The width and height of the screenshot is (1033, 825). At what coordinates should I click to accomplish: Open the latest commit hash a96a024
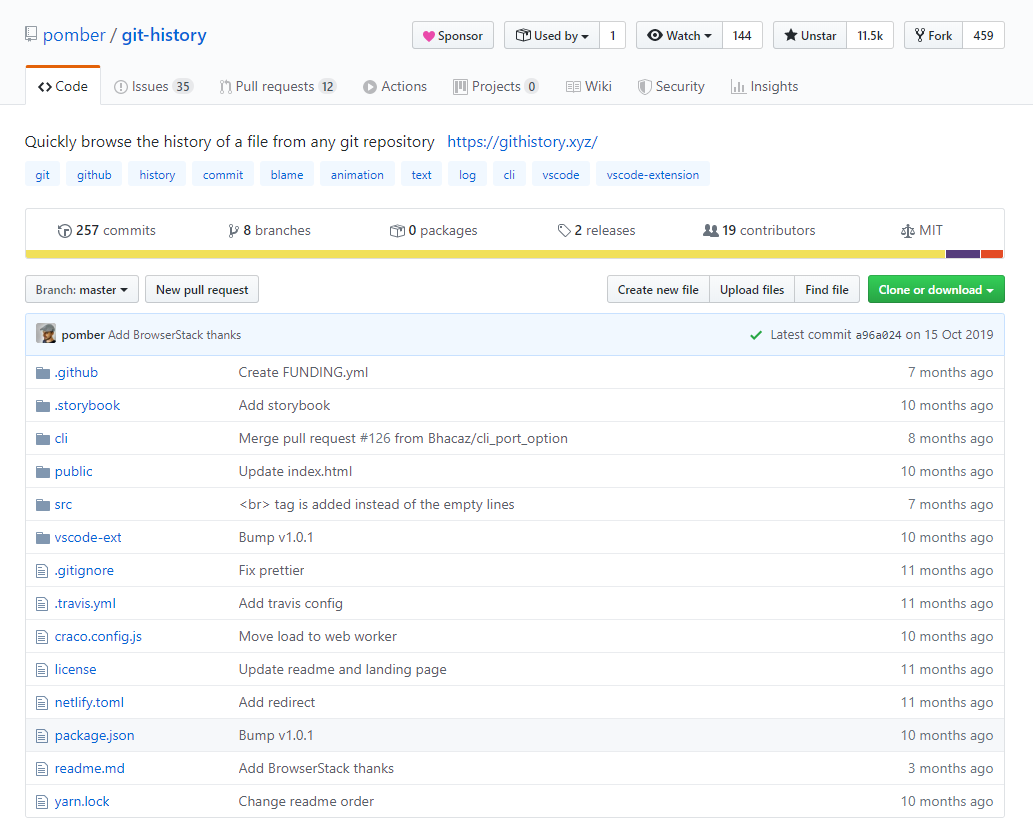coord(878,335)
